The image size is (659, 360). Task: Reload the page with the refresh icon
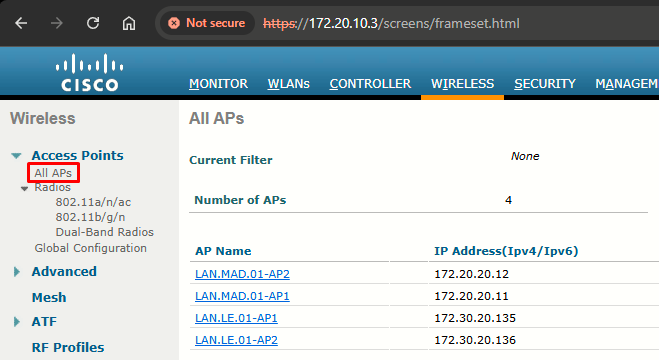pyautogui.click(x=93, y=23)
